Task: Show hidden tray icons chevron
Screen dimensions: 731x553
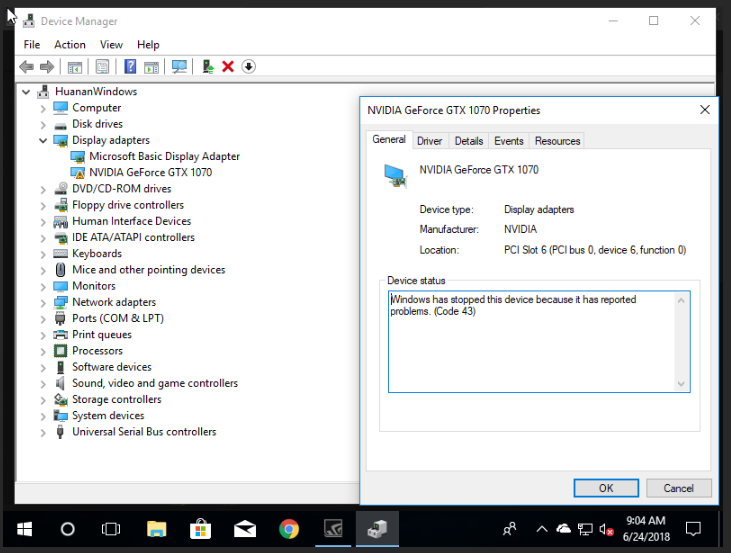Action: (542, 529)
